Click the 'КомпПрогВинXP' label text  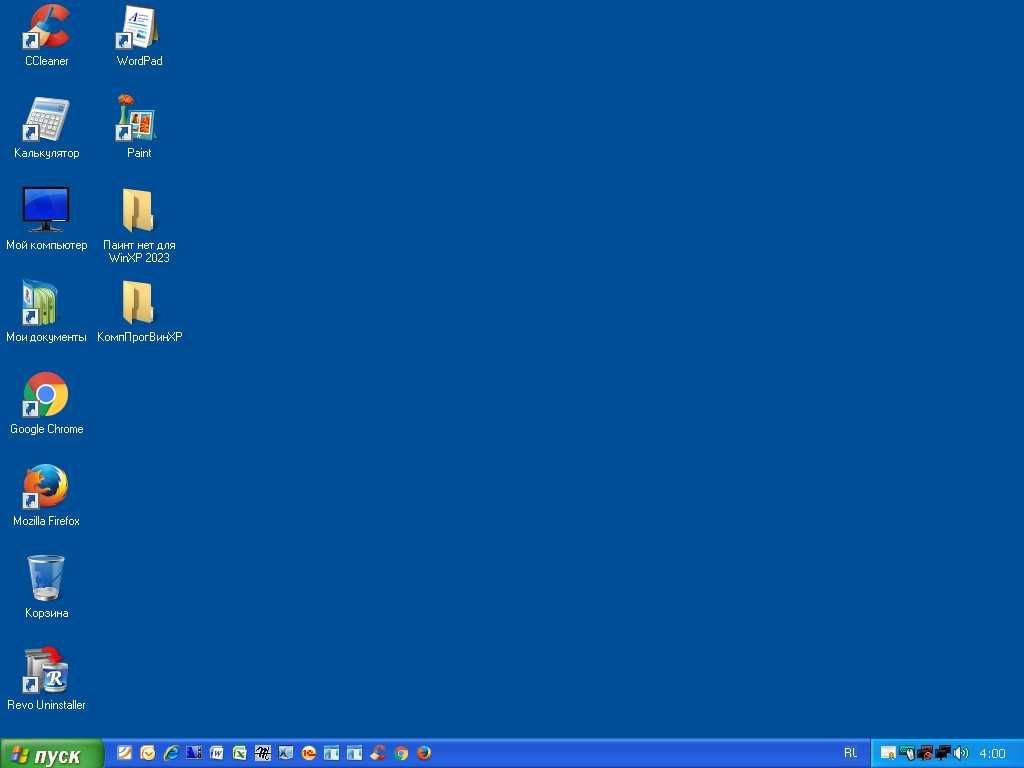139,337
